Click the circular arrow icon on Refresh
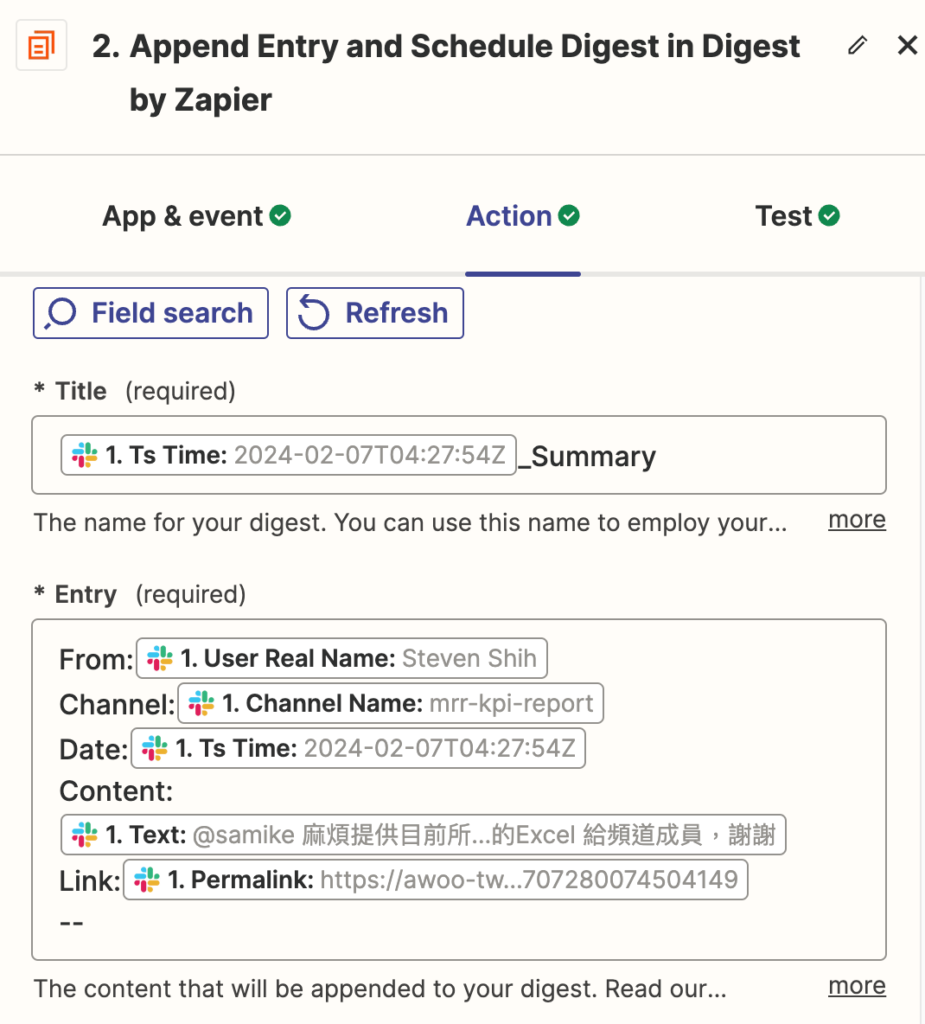 [x=314, y=313]
